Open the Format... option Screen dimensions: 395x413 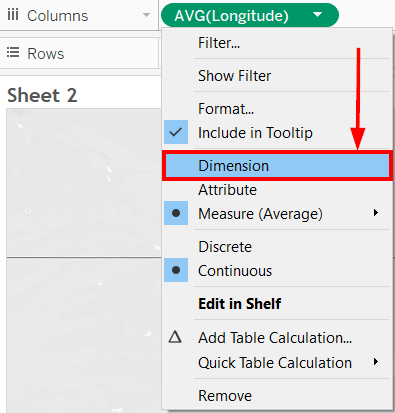coord(226,109)
